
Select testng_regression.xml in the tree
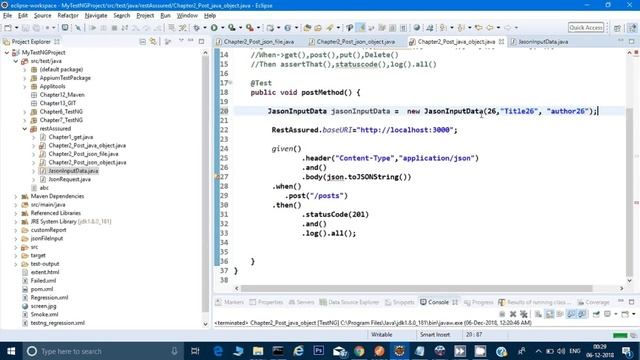pos(58,323)
